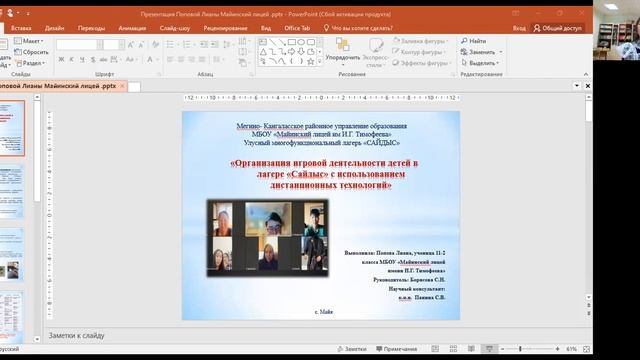640x360 pixels.
Task: Open the Заменить dropdown arrow
Action: pos(501,52)
